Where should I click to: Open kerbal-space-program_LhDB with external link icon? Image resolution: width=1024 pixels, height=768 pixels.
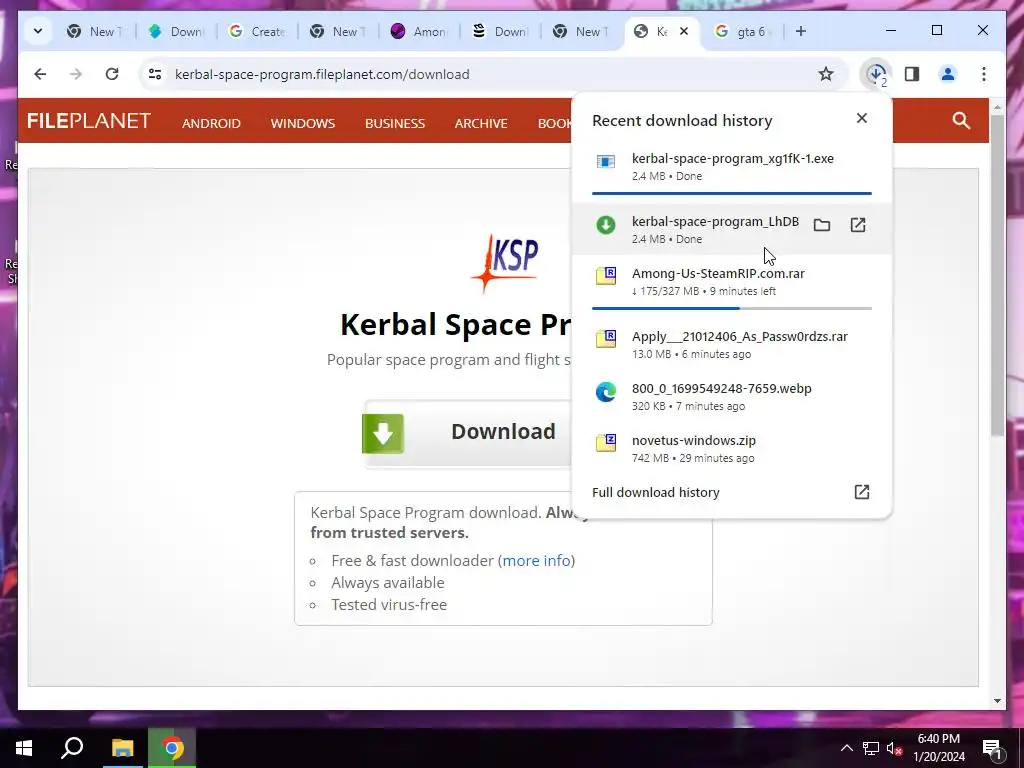point(857,225)
